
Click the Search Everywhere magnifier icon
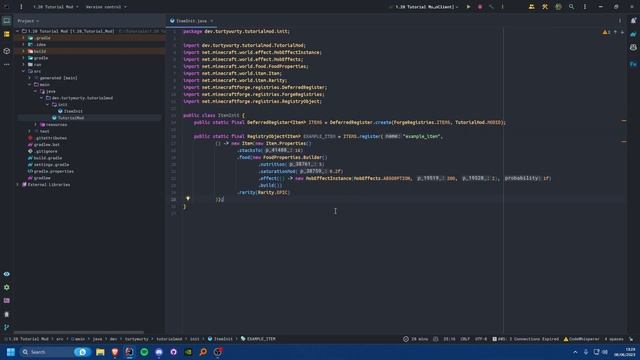coord(571,7)
